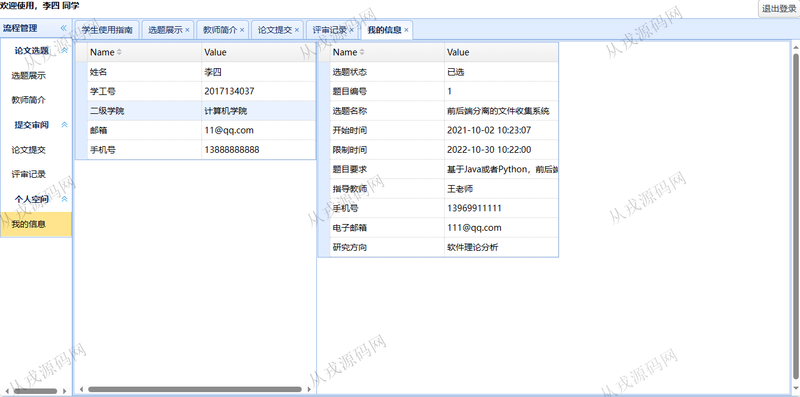Close the 我的信息 tab

[x=406, y=30]
